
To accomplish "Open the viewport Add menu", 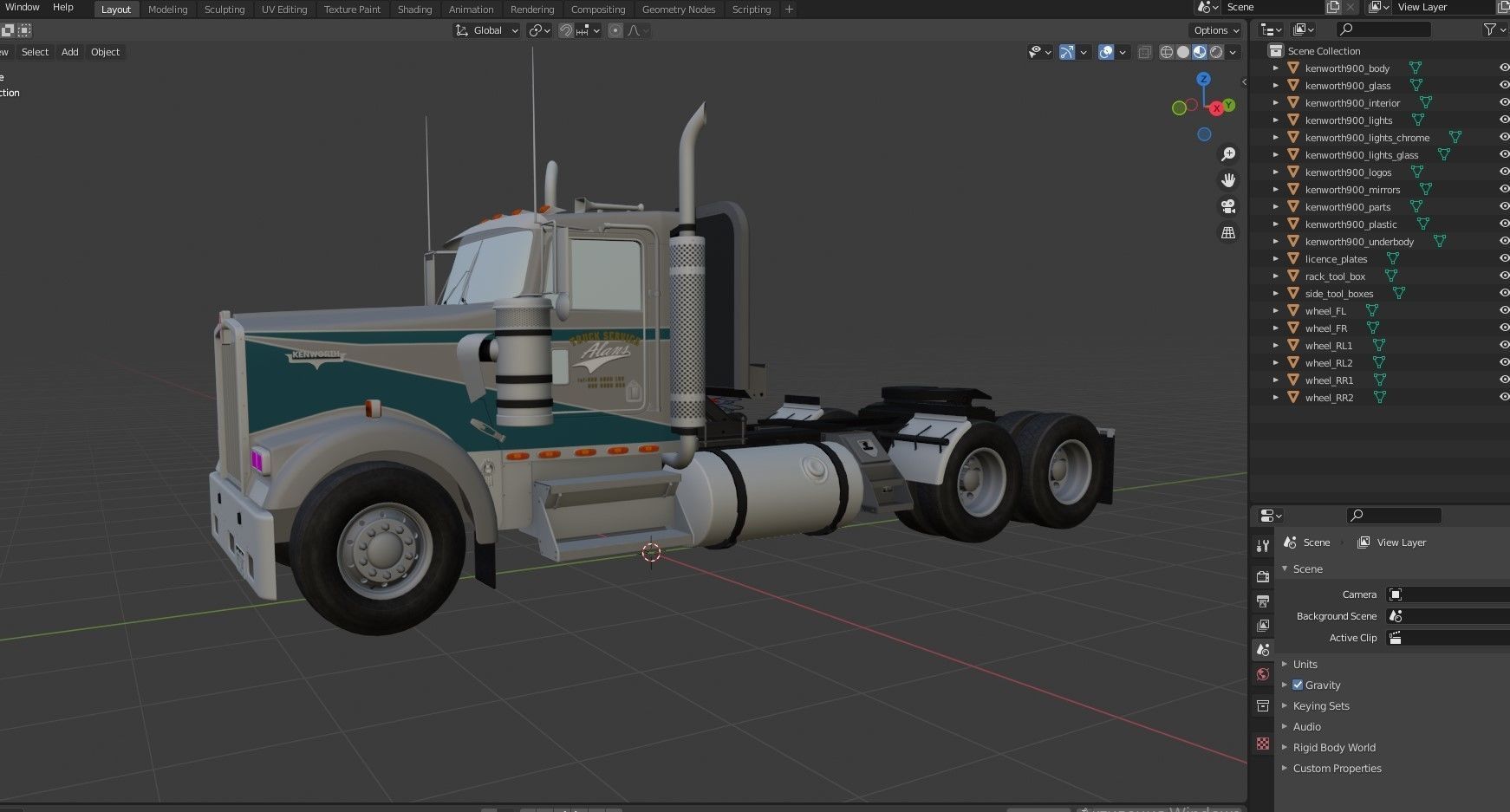I will click(69, 52).
